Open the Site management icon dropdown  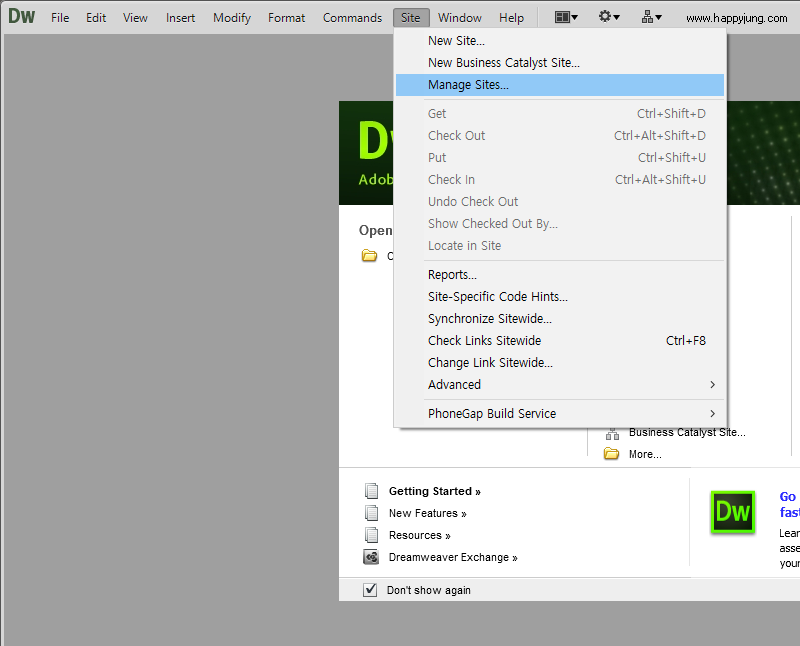click(x=652, y=17)
